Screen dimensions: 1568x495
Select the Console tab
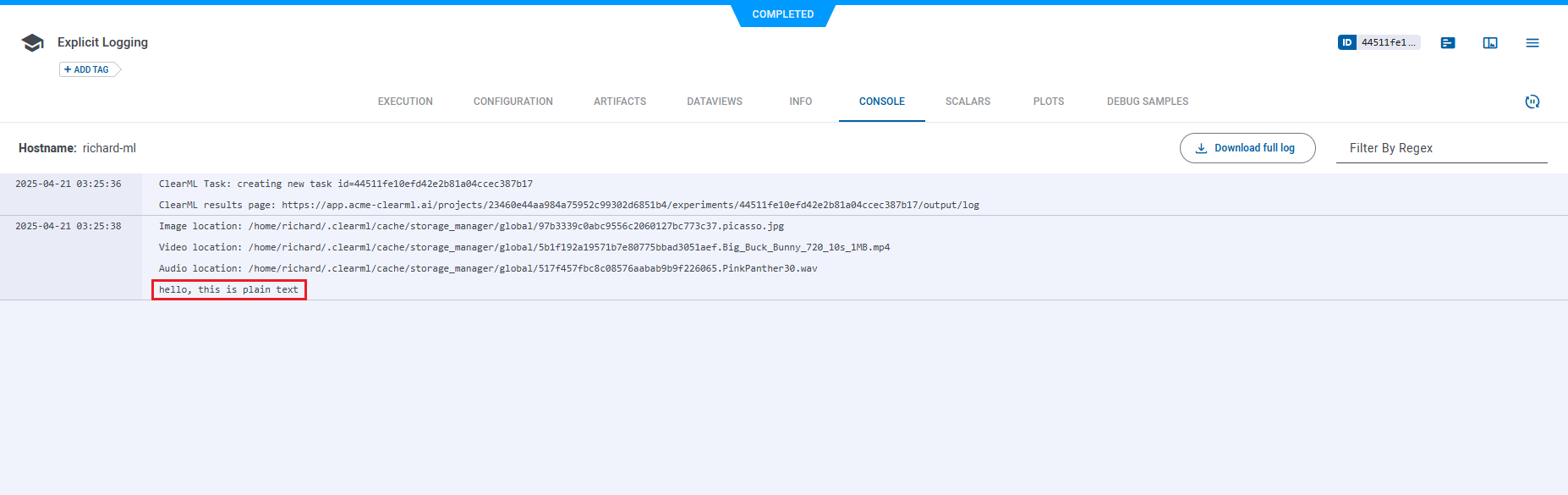point(881,102)
